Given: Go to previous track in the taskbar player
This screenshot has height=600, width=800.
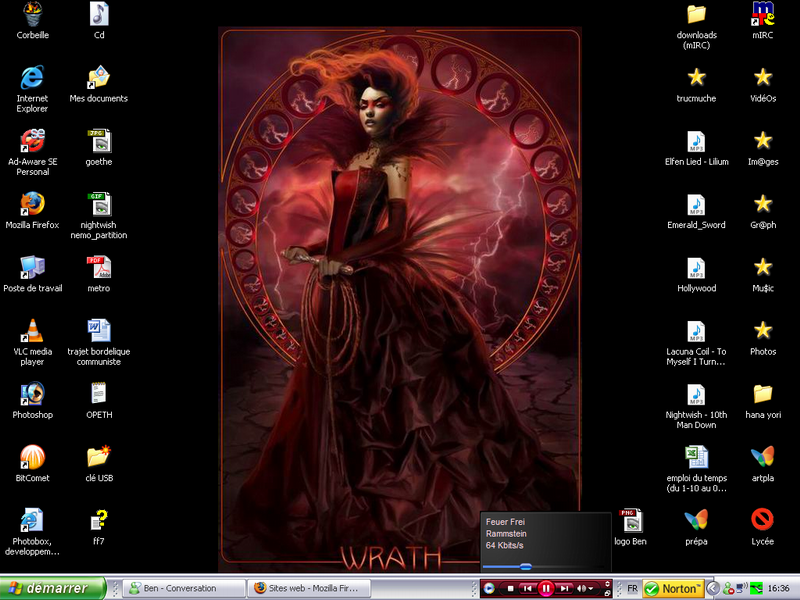Looking at the screenshot, I should point(527,589).
